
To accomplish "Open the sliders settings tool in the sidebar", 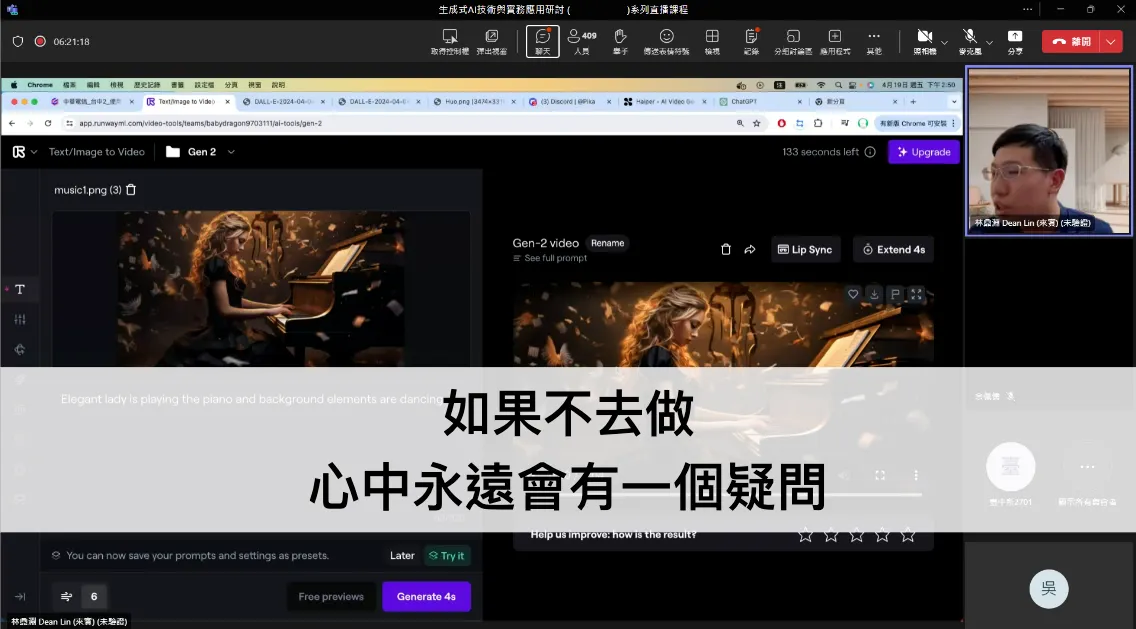I will click(20, 319).
